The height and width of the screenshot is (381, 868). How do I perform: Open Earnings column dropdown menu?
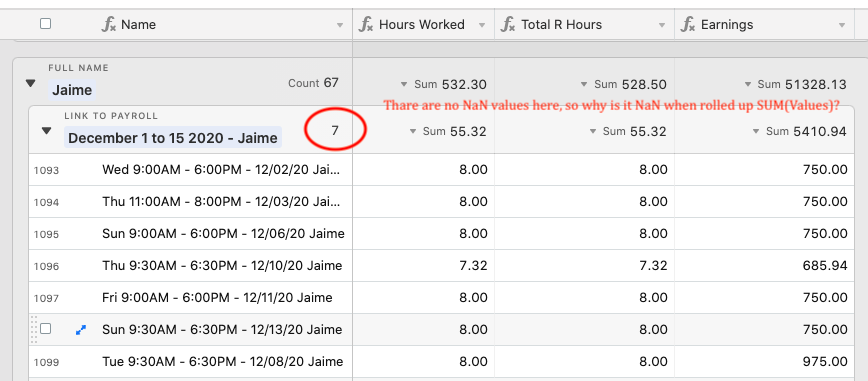(x=842, y=25)
